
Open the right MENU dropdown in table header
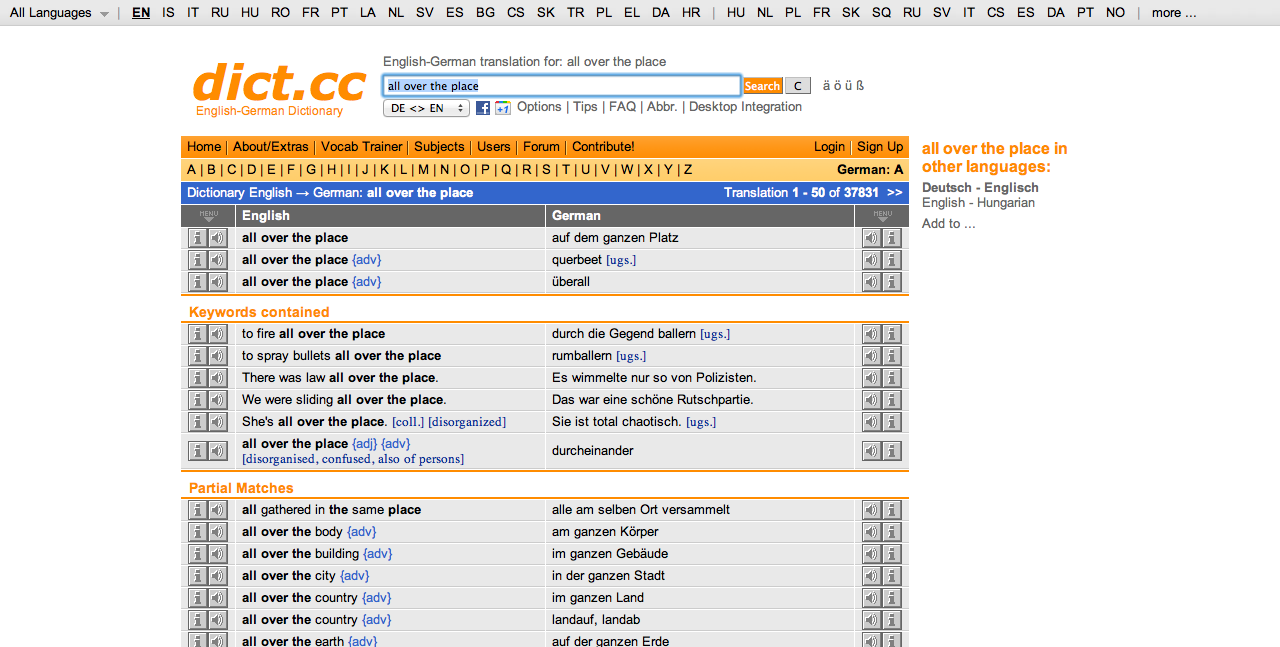[882, 215]
